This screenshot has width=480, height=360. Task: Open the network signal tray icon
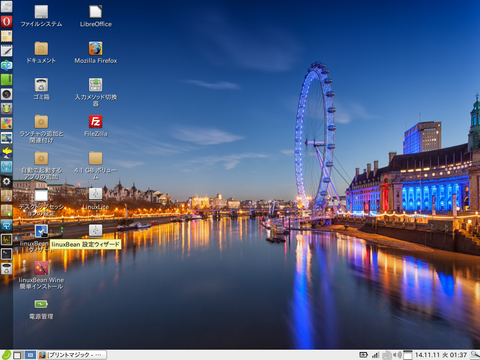(376, 355)
